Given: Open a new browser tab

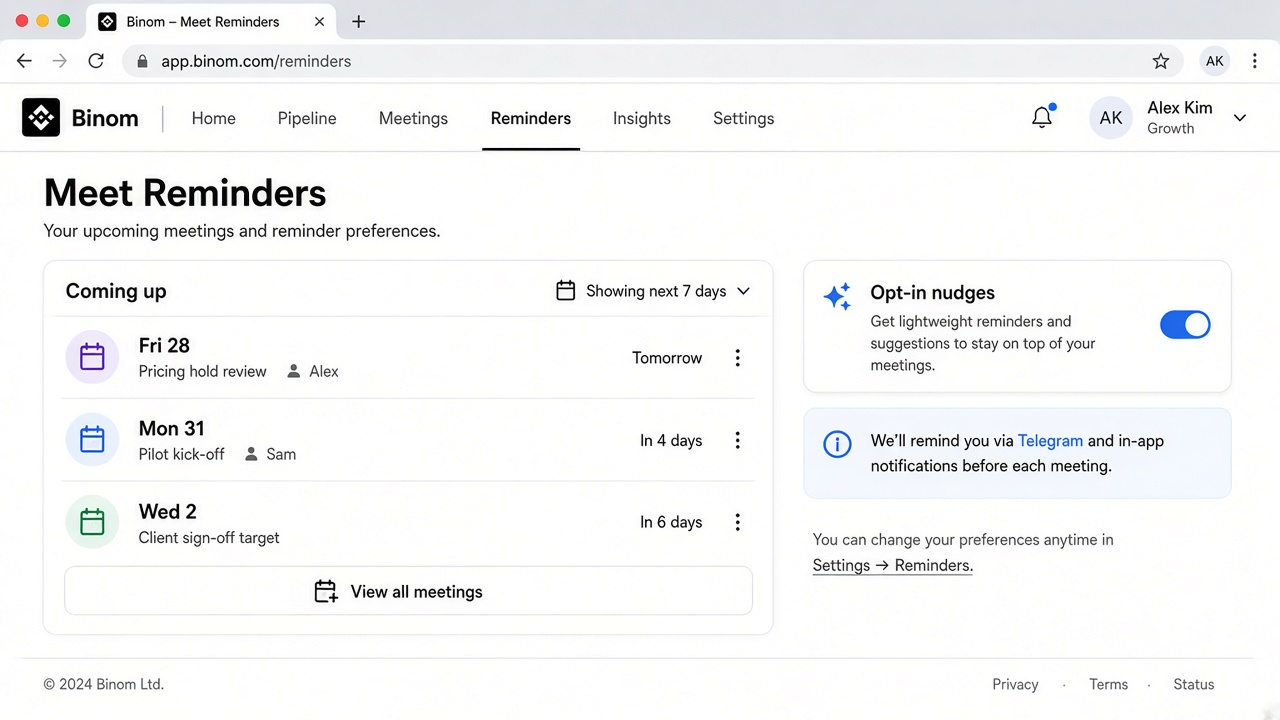Looking at the screenshot, I should (359, 22).
